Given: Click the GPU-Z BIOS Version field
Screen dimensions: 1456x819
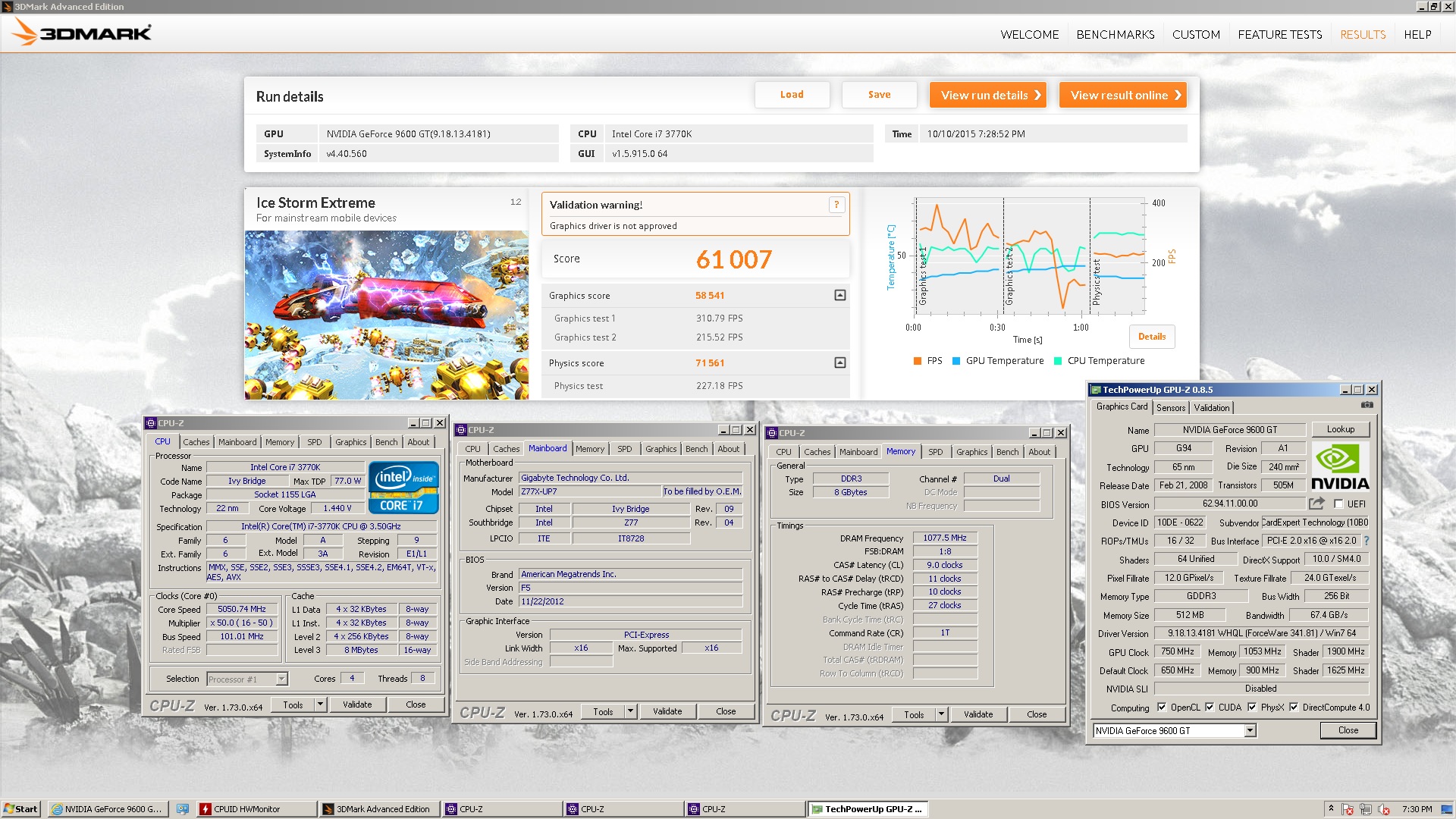Looking at the screenshot, I should point(1229,504).
